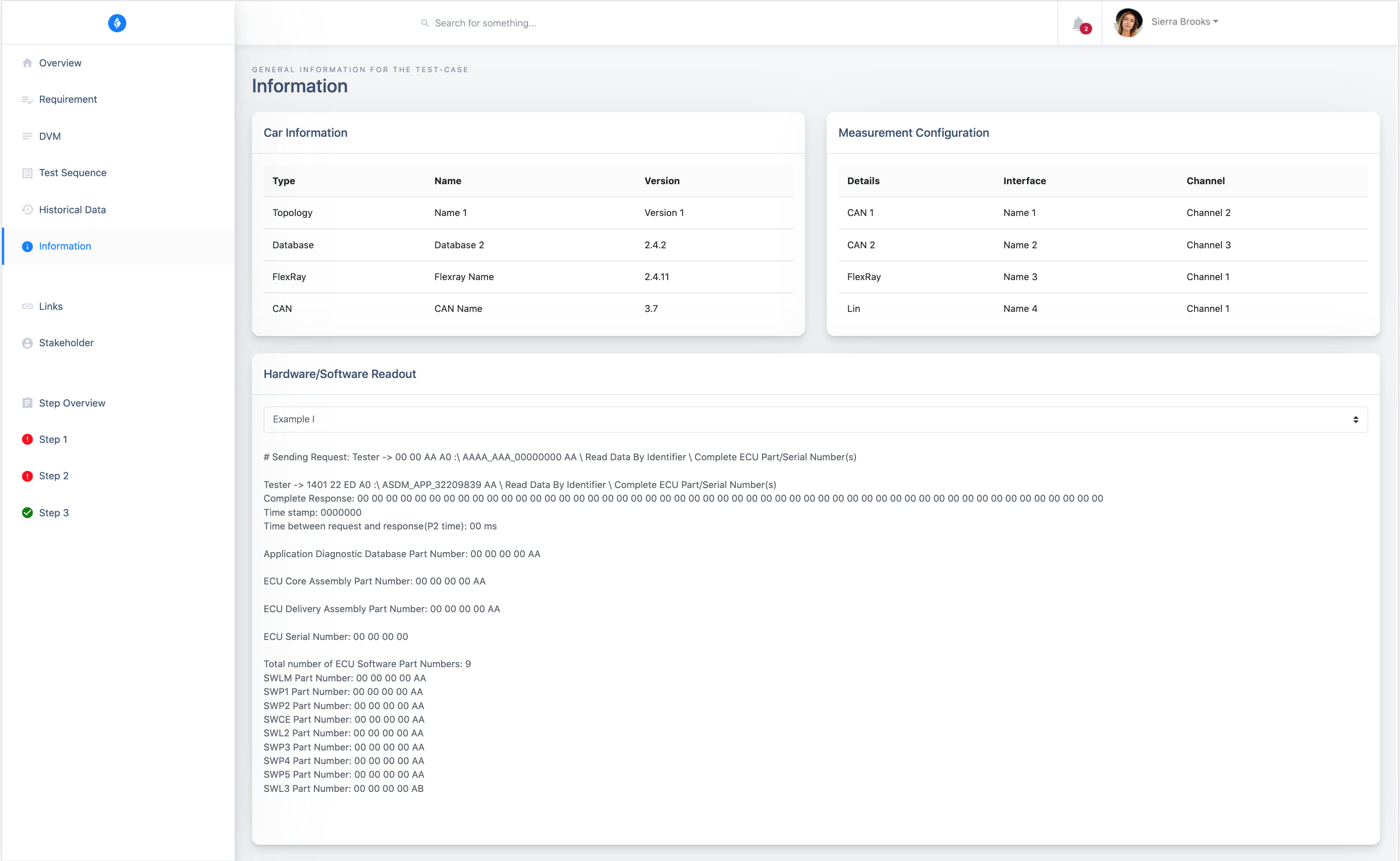This screenshot has width=1400, height=861.
Task: Open the Stakeholder page
Action: point(66,343)
